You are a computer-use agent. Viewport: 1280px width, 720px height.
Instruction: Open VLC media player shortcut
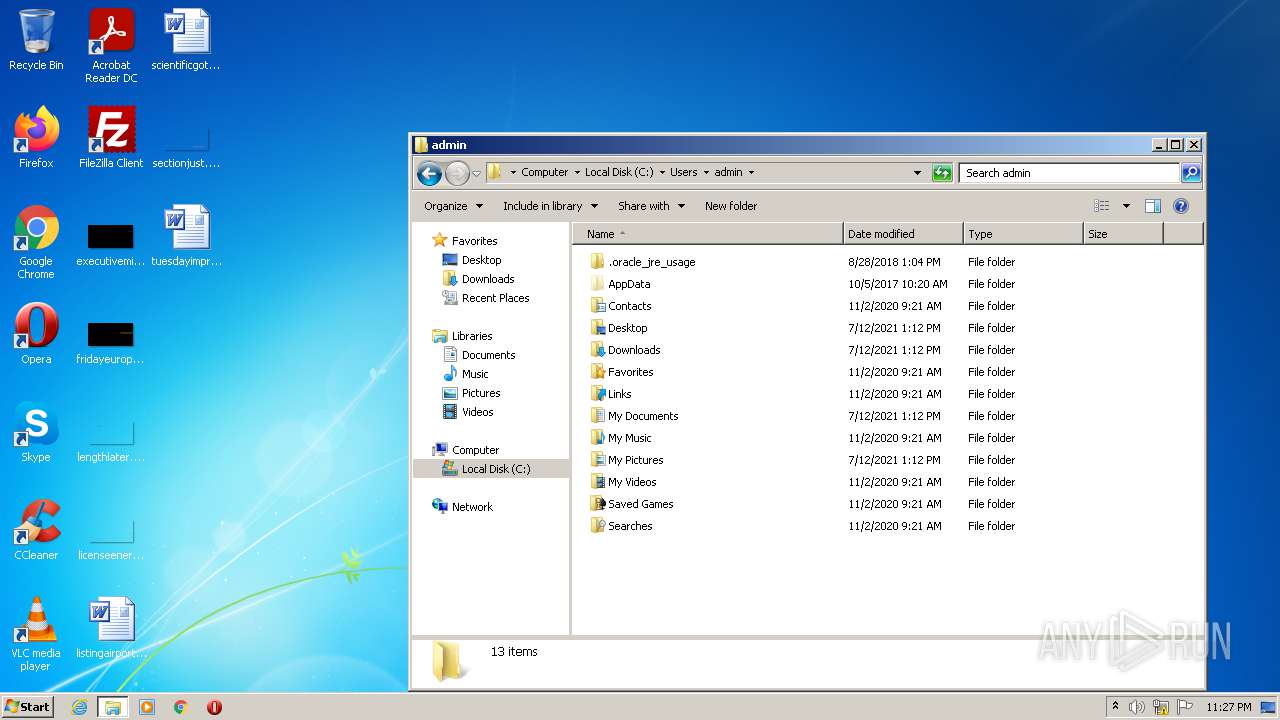36,635
